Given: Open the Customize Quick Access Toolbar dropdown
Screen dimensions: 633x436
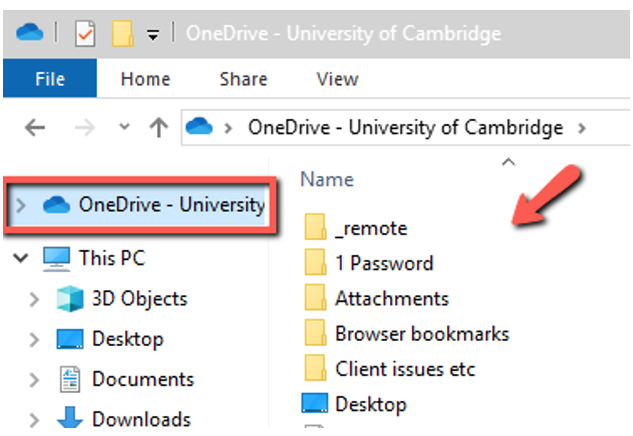Looking at the screenshot, I should [x=153, y=35].
